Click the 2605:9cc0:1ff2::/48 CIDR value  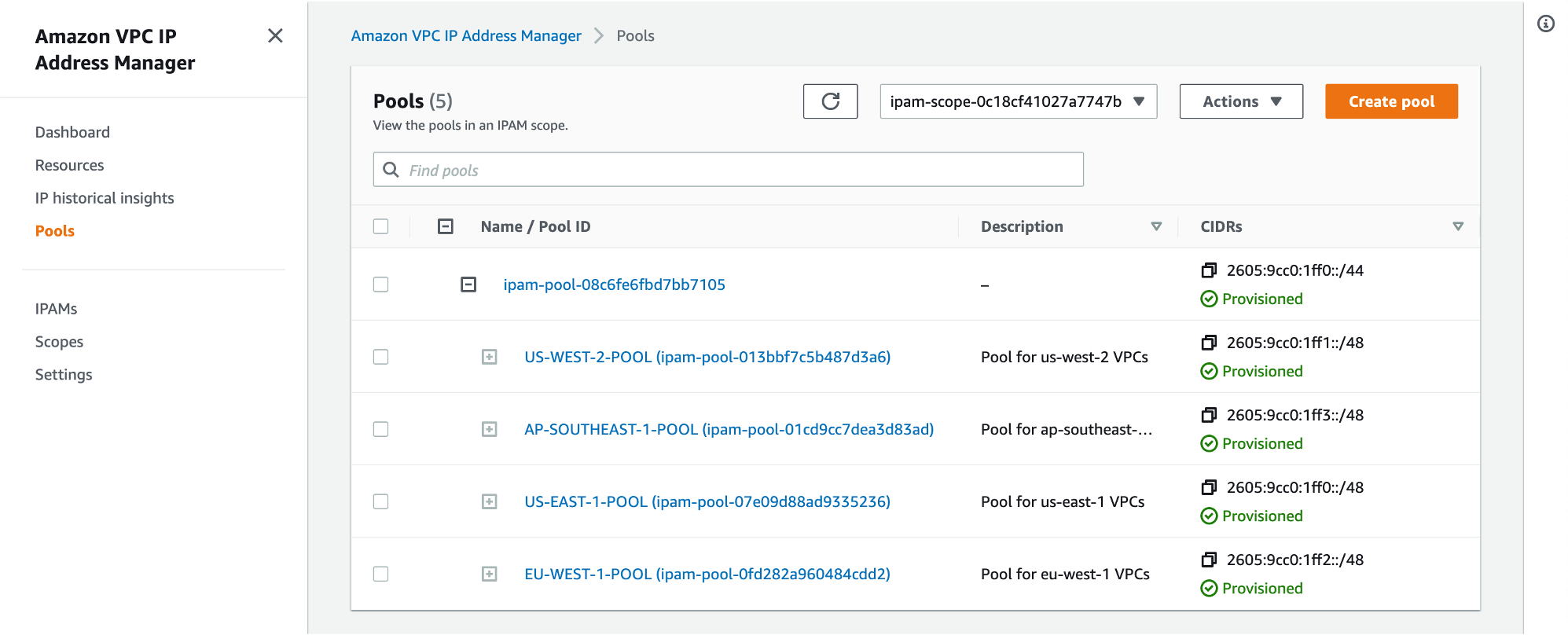click(x=1294, y=560)
